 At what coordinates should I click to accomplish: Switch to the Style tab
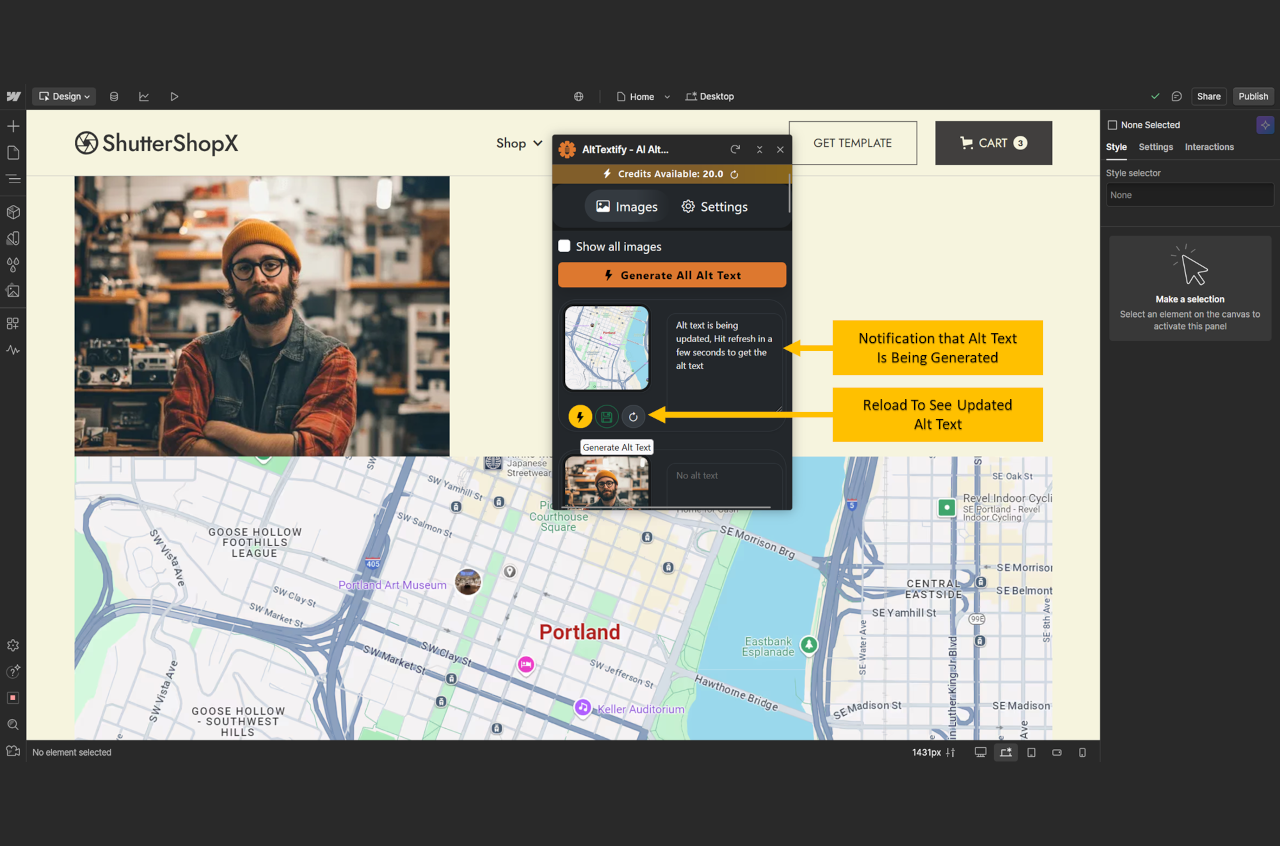click(x=1116, y=147)
